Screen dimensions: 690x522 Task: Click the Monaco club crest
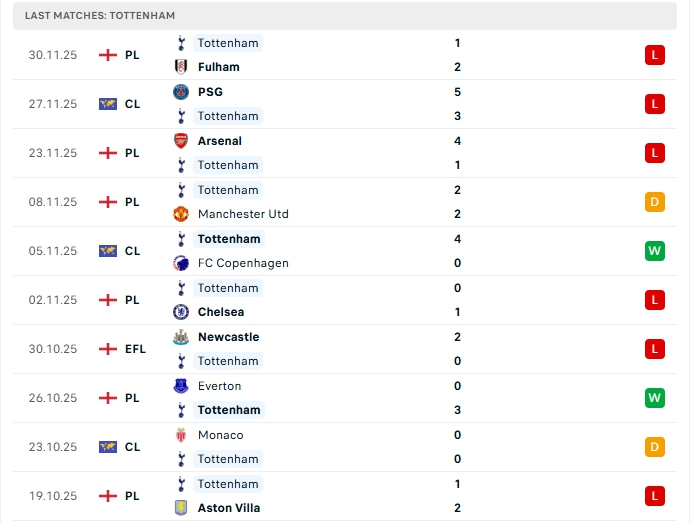click(x=181, y=435)
